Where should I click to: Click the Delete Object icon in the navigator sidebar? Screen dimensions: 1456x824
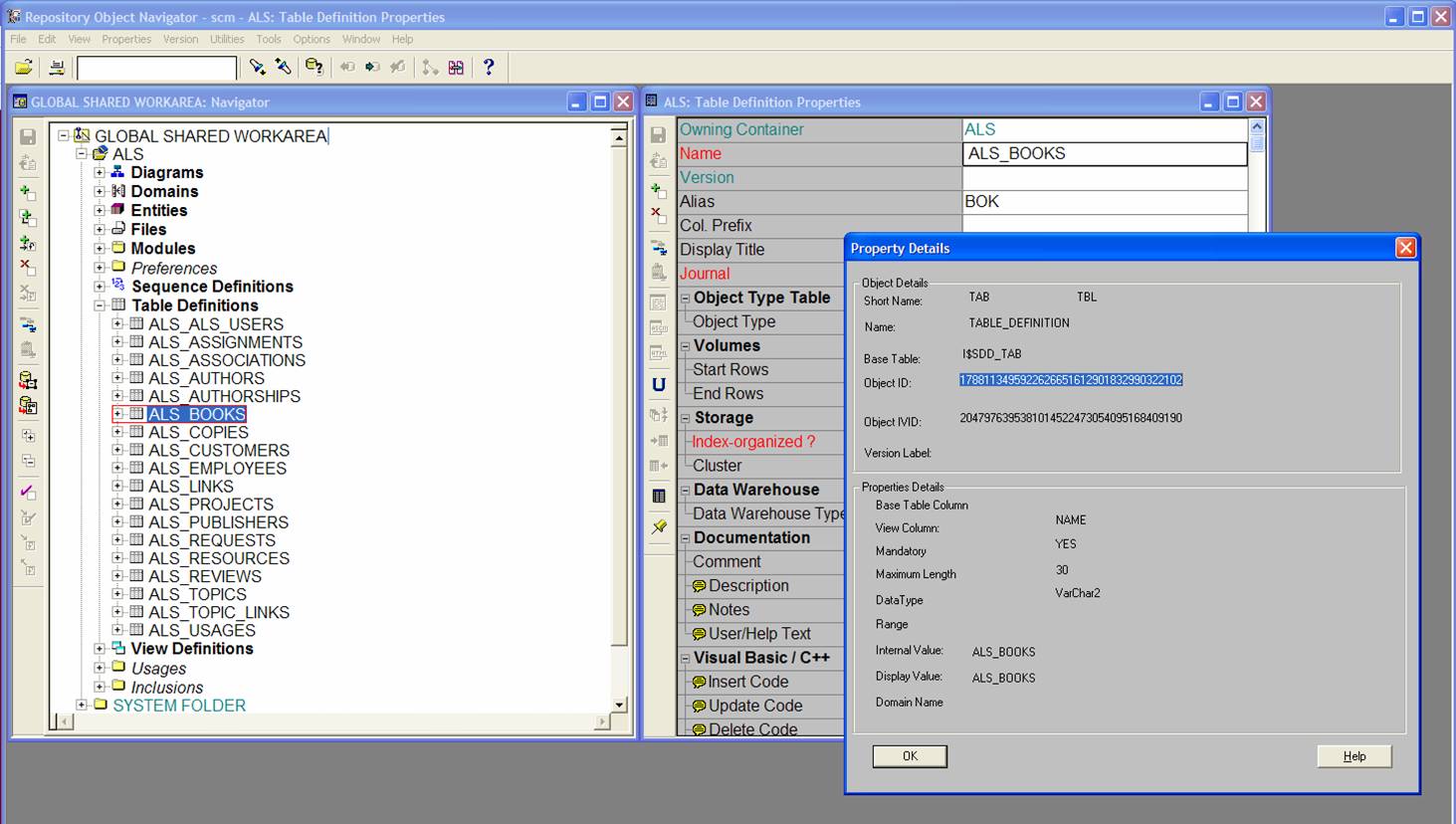point(27,265)
